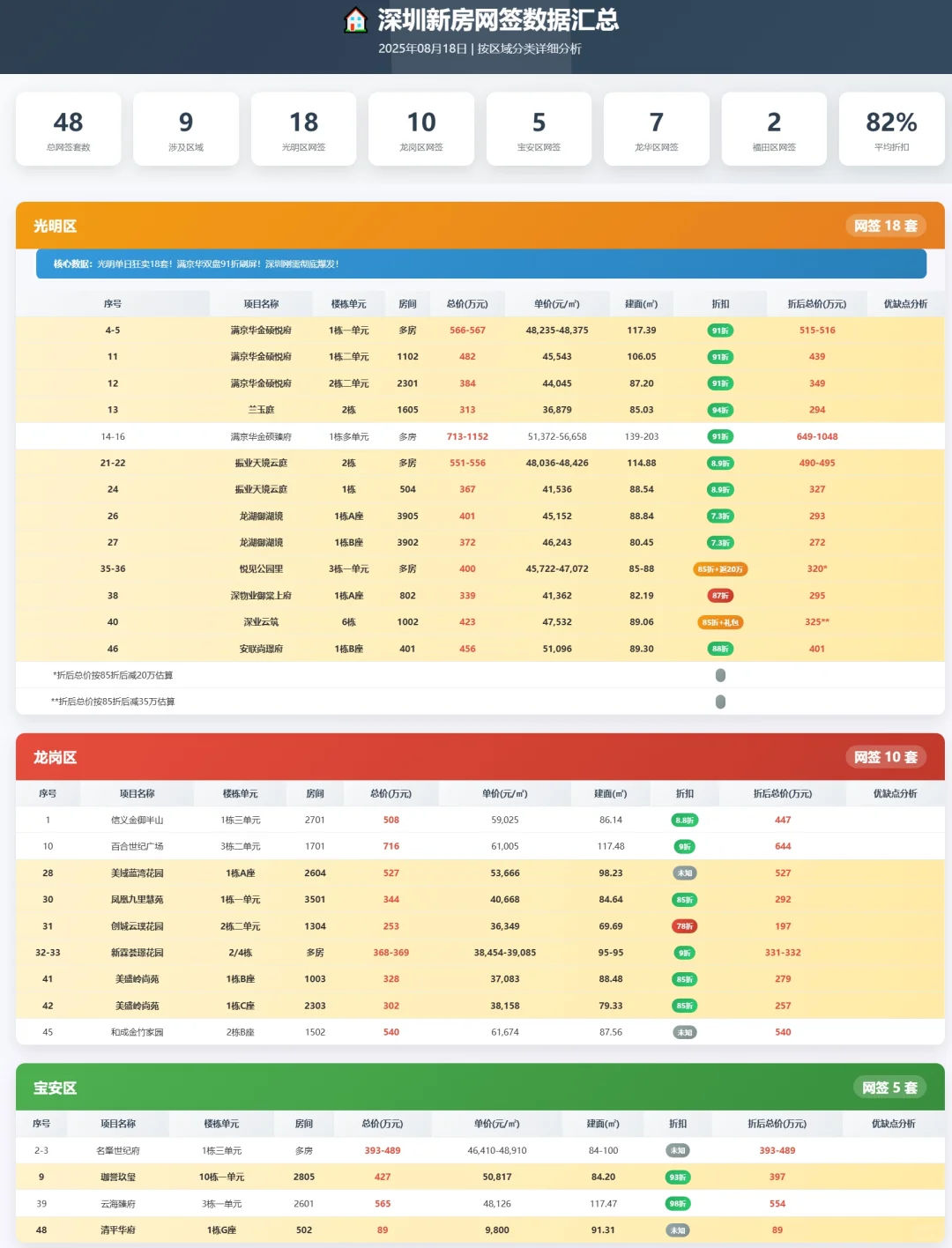This screenshot has height=1248, width=952.
Task: Click the 网签 10 套 badge
Action: 886,757
